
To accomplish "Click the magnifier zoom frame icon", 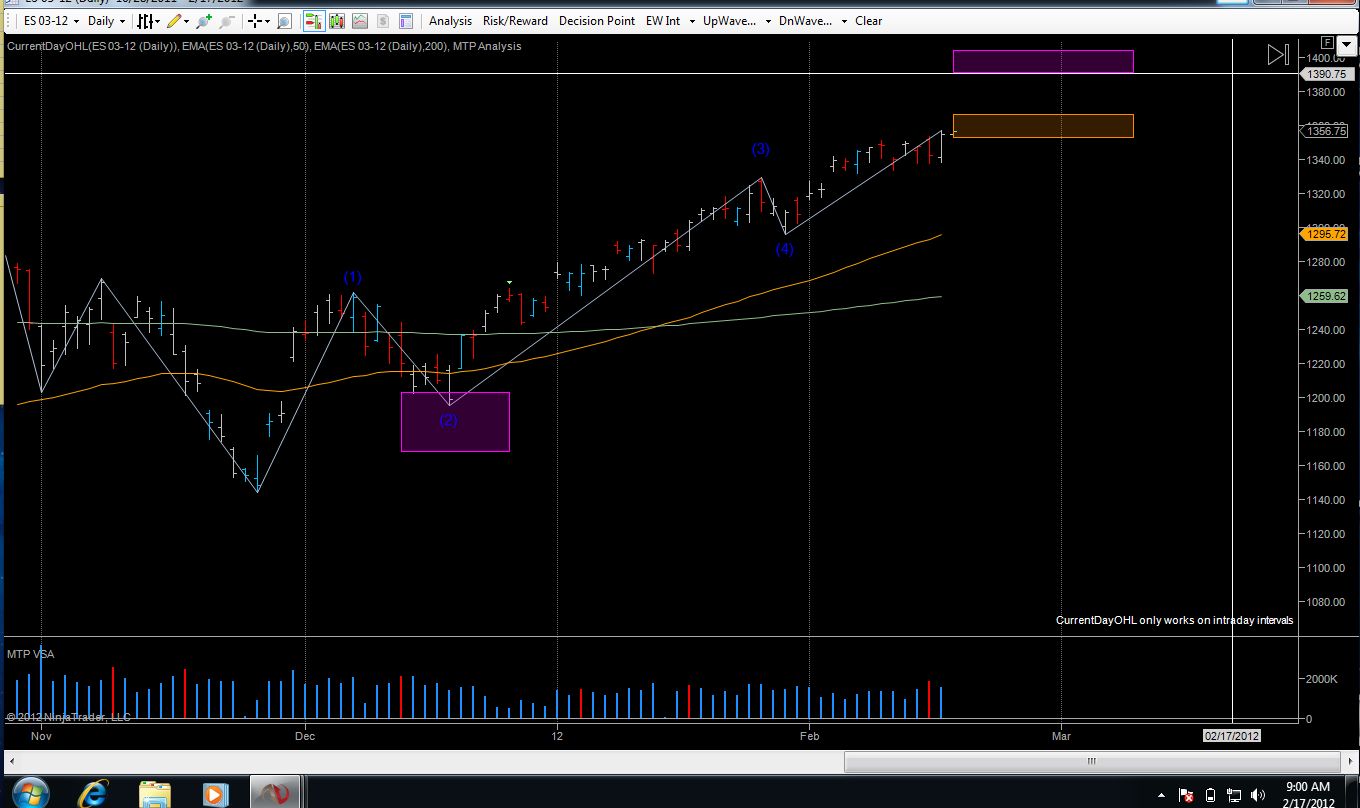I will (x=284, y=20).
